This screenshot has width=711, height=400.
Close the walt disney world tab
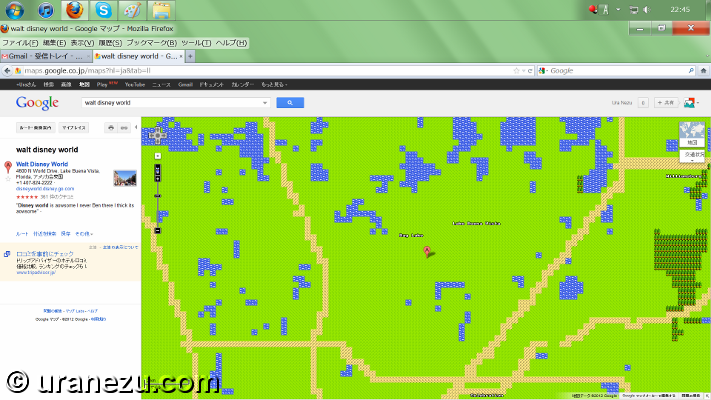coord(181,56)
